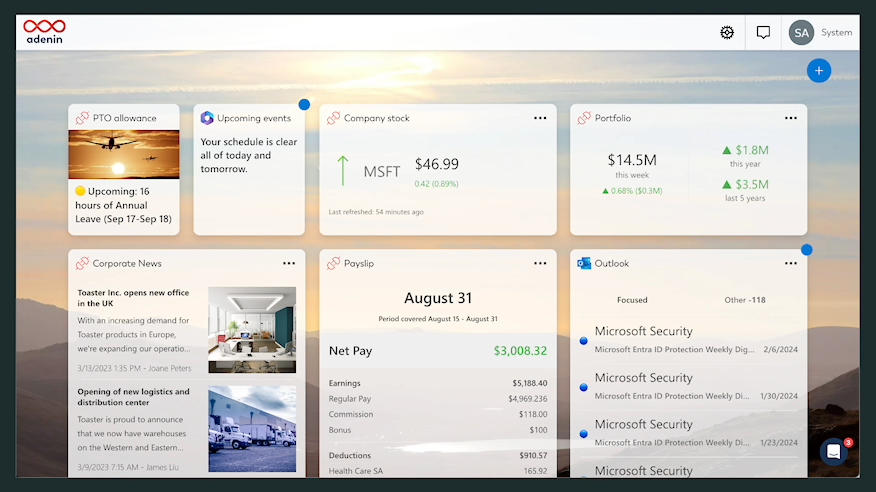
Task: Click the August 31 payslip date
Action: coord(438,298)
